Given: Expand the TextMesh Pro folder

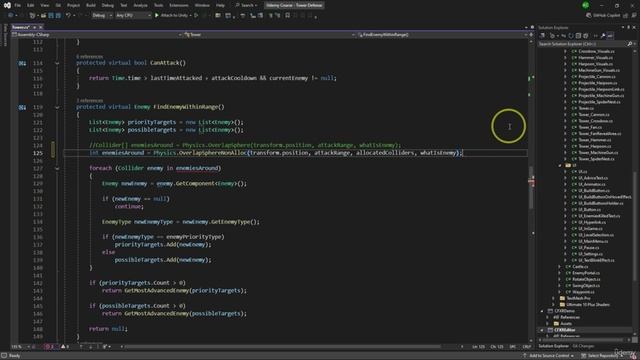Looking at the screenshot, I should tap(554, 298).
